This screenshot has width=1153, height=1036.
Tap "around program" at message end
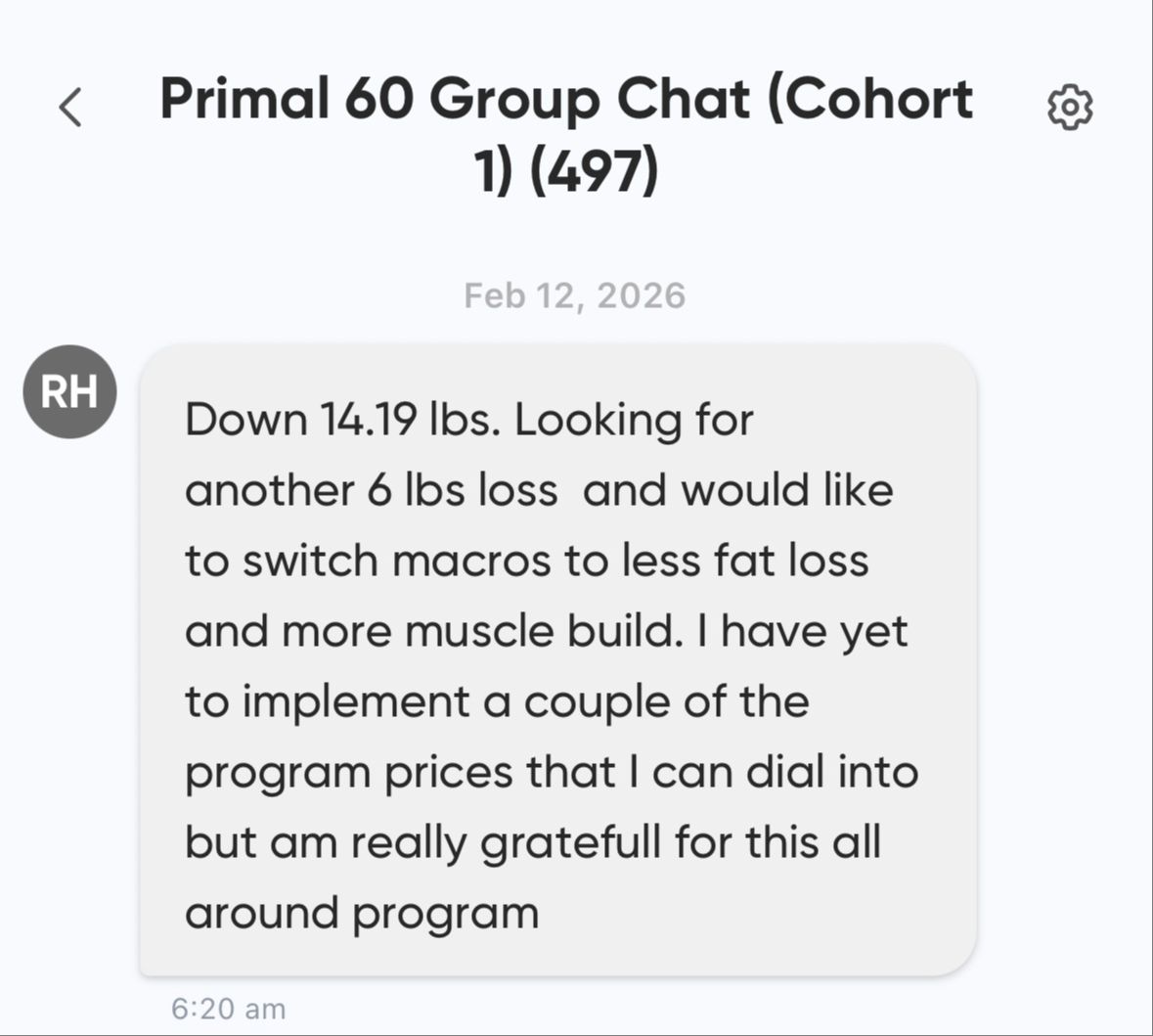coord(362,913)
